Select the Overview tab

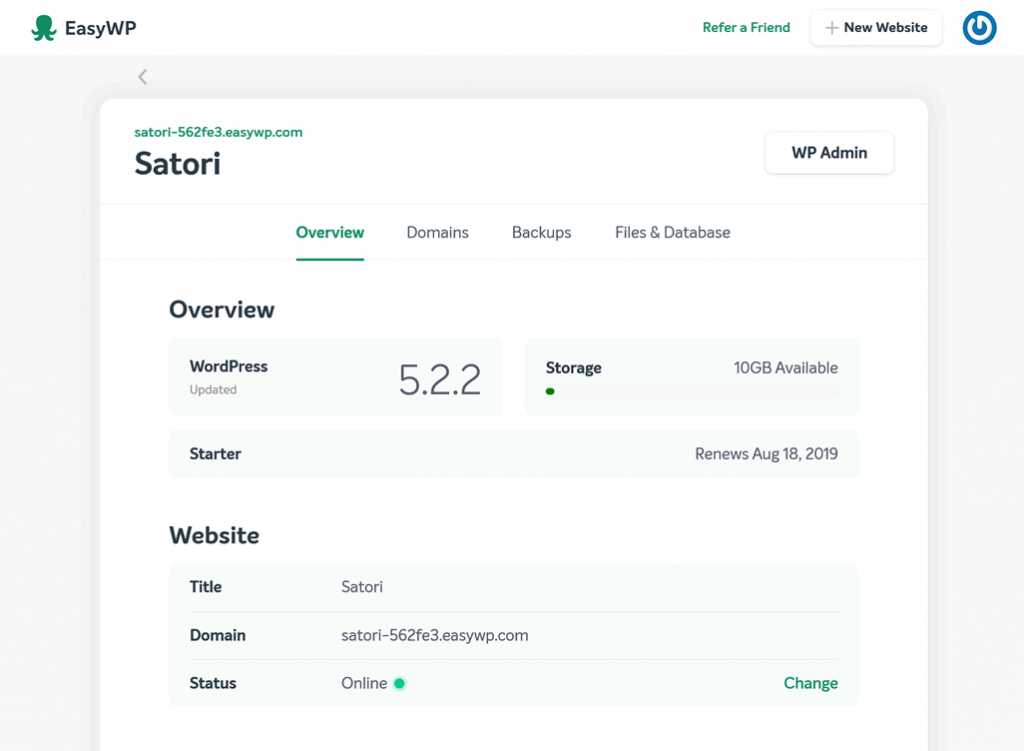pos(330,232)
